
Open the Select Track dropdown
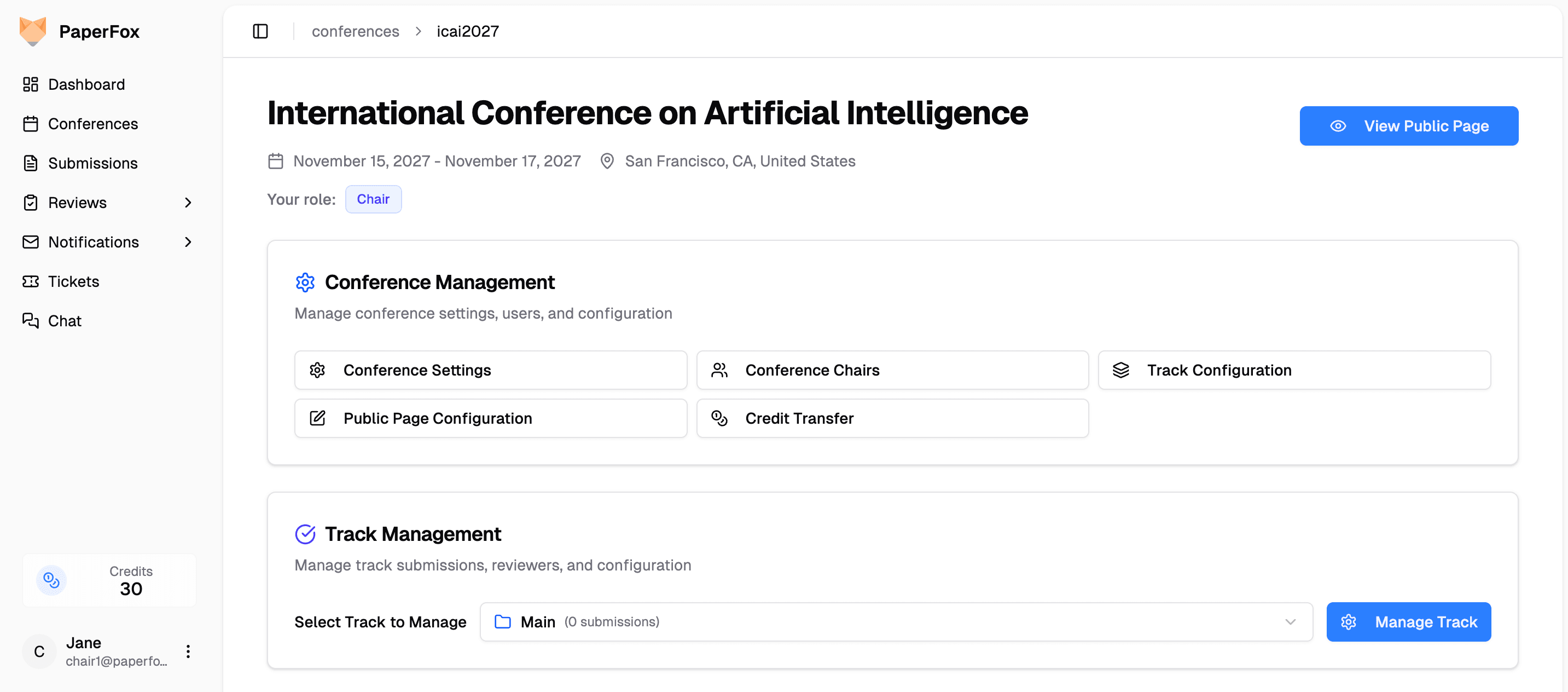[896, 621]
